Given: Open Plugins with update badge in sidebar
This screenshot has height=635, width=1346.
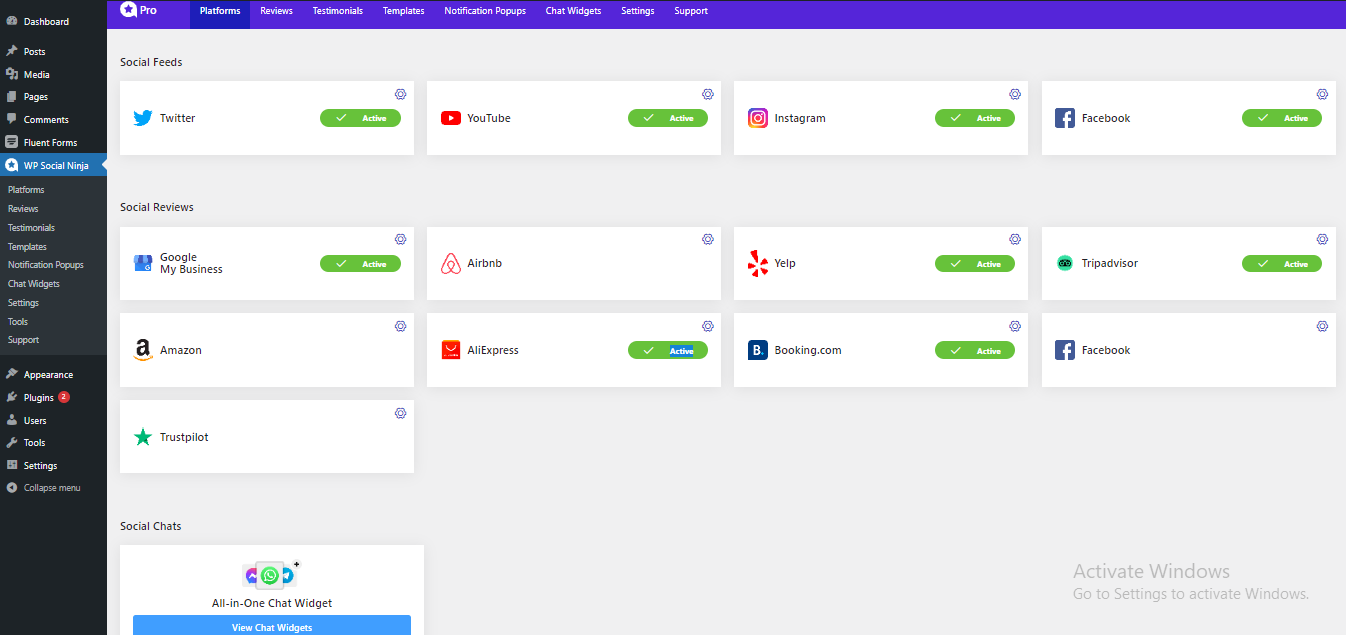Looking at the screenshot, I should pos(53,398).
